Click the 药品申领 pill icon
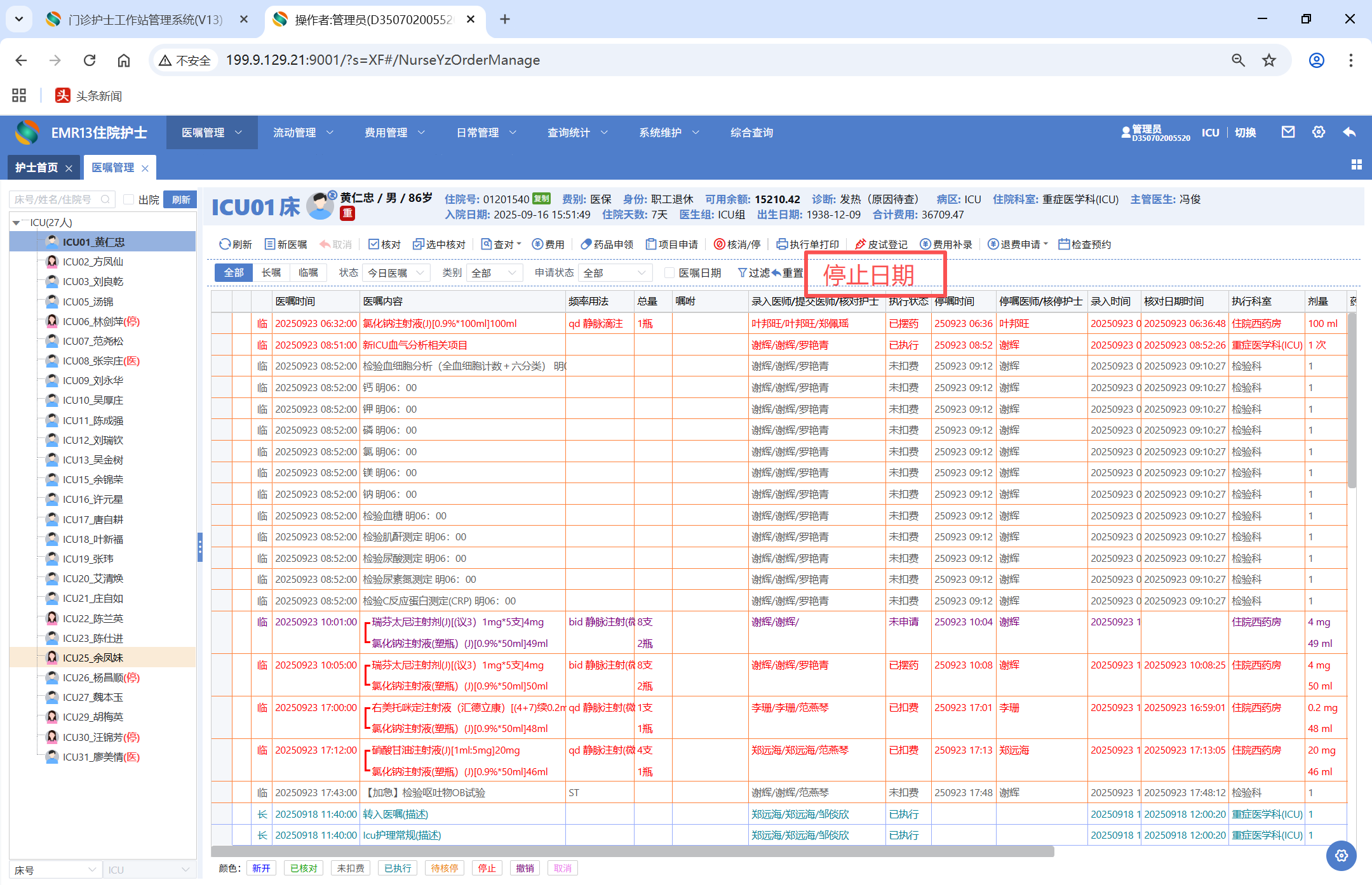Screen dimensions: 1372x885 [586, 244]
